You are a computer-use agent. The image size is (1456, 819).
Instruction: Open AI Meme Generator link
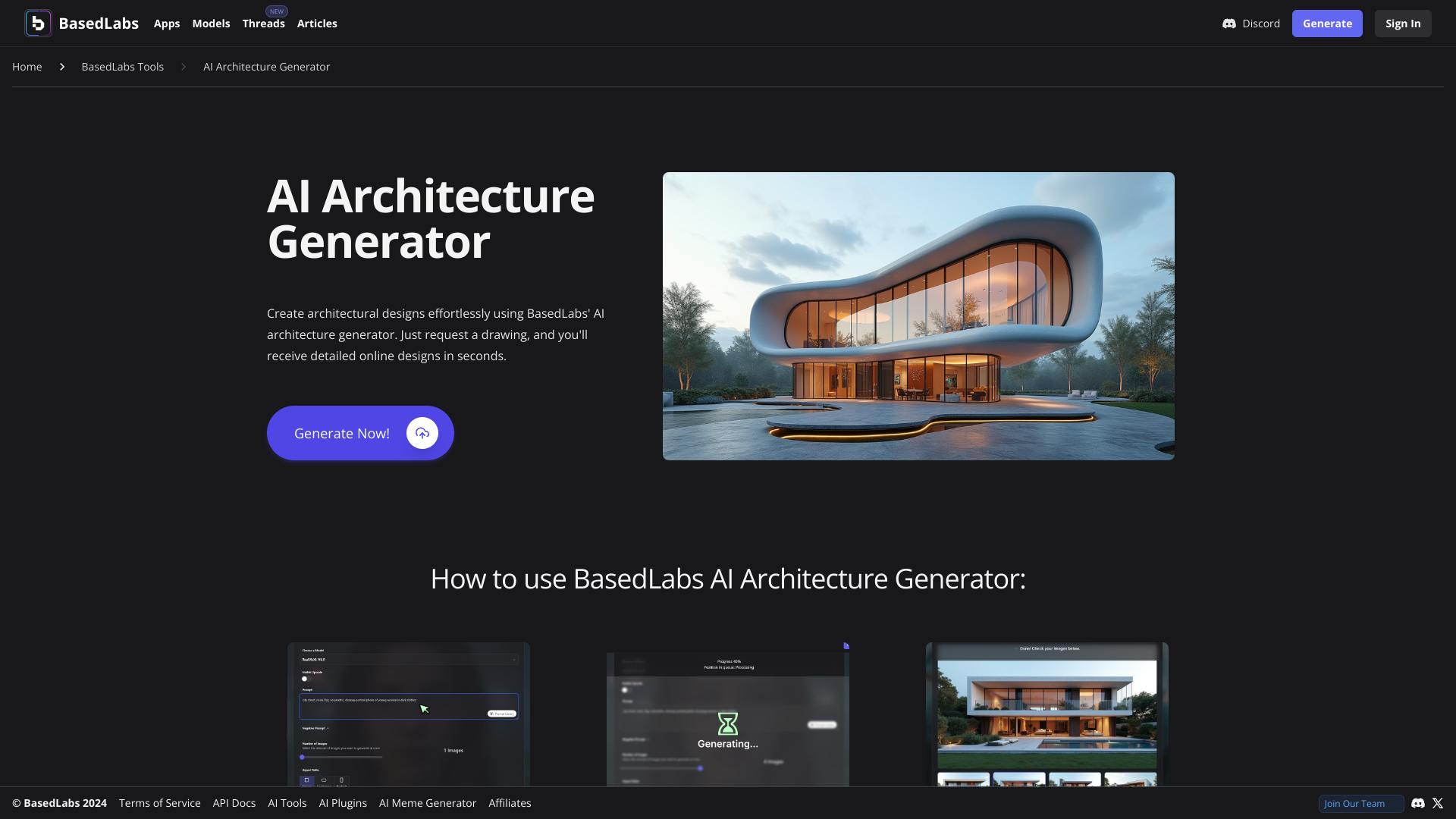tap(428, 803)
